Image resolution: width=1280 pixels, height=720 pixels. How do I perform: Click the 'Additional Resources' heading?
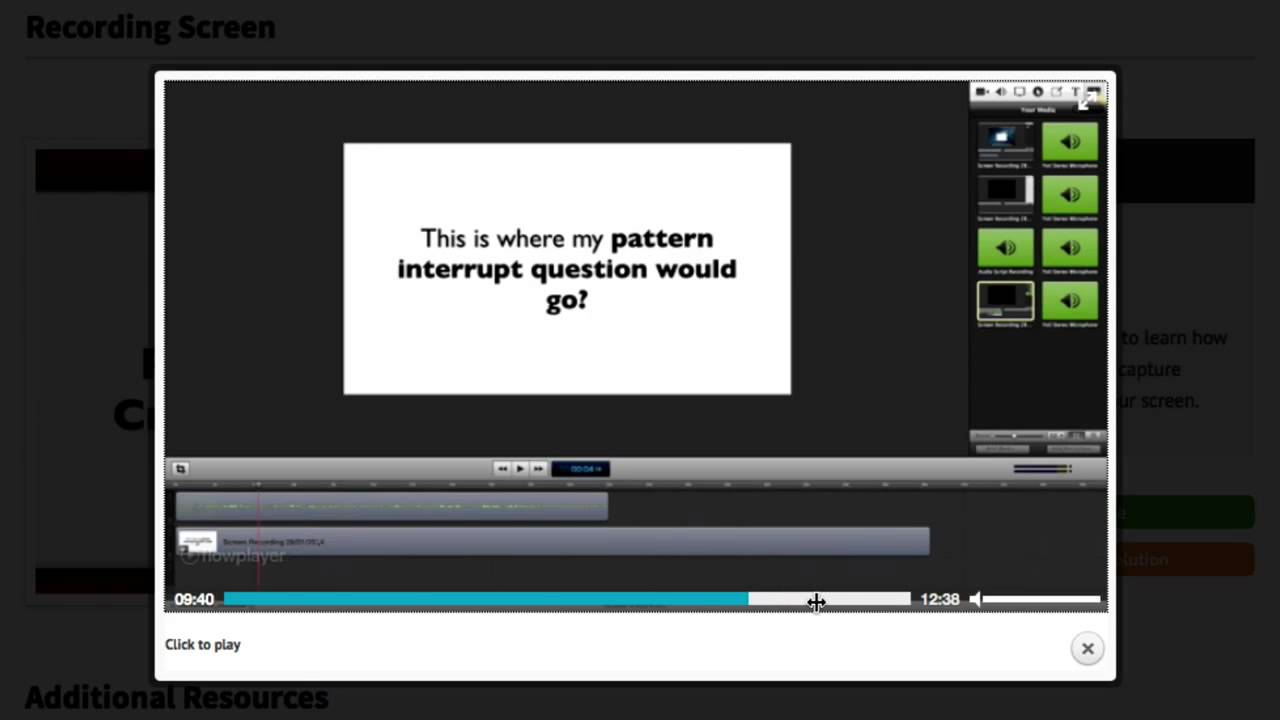pyautogui.click(x=177, y=697)
